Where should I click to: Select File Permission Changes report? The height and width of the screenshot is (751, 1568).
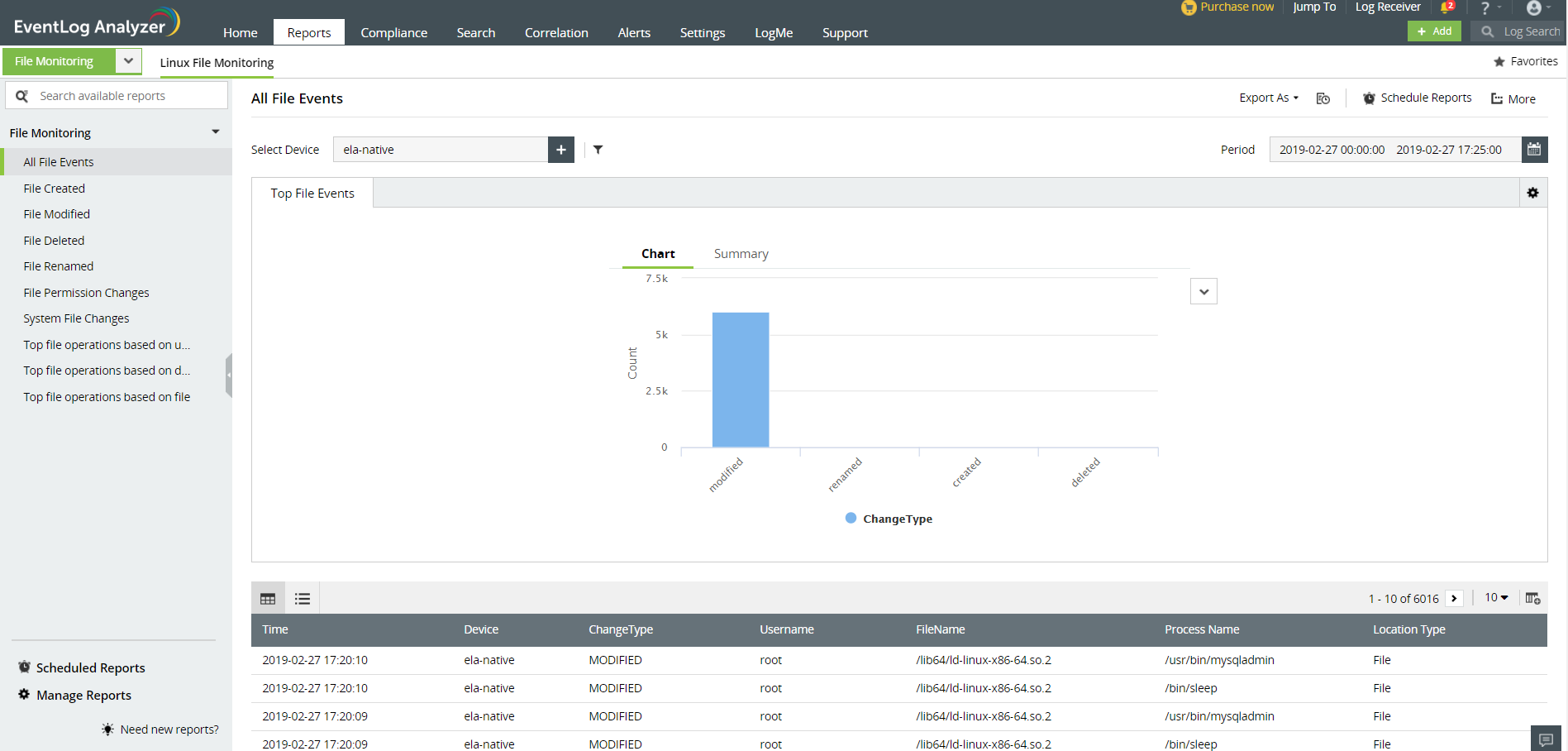click(x=86, y=293)
